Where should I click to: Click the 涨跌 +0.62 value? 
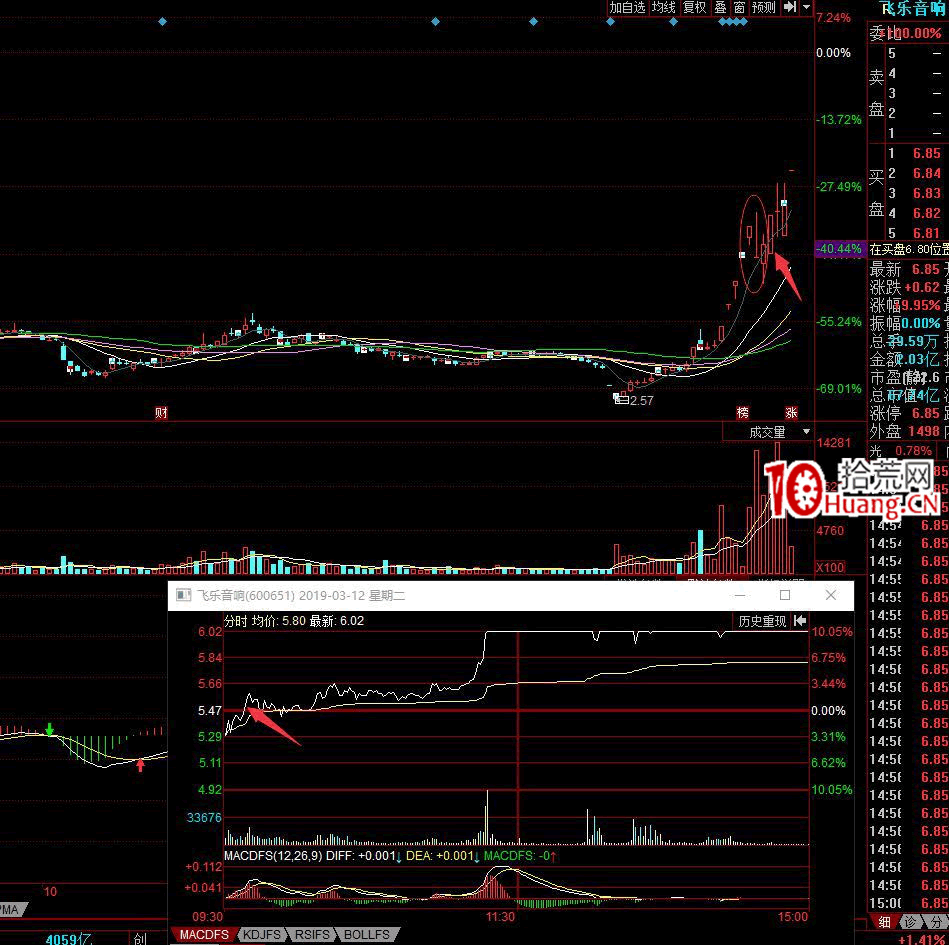point(922,287)
